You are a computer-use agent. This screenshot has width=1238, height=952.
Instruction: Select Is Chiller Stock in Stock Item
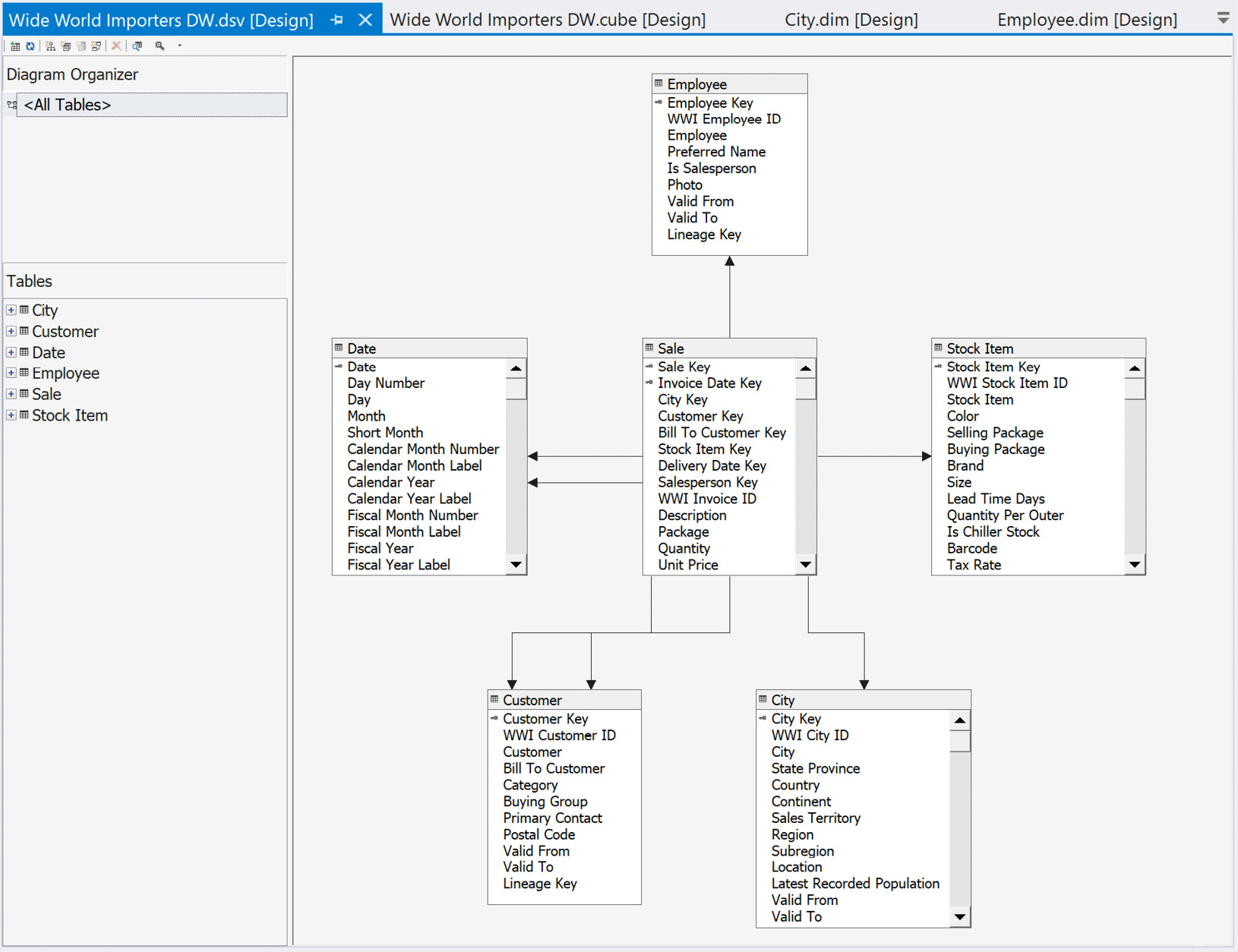(x=993, y=532)
